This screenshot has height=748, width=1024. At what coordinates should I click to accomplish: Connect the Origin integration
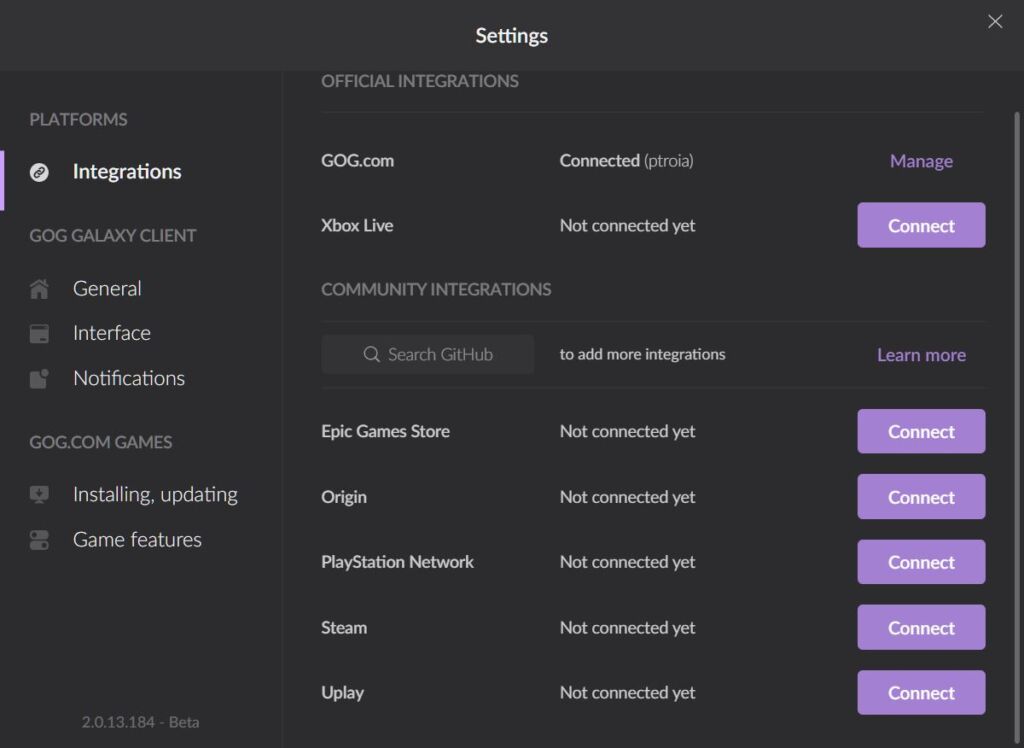click(x=921, y=497)
